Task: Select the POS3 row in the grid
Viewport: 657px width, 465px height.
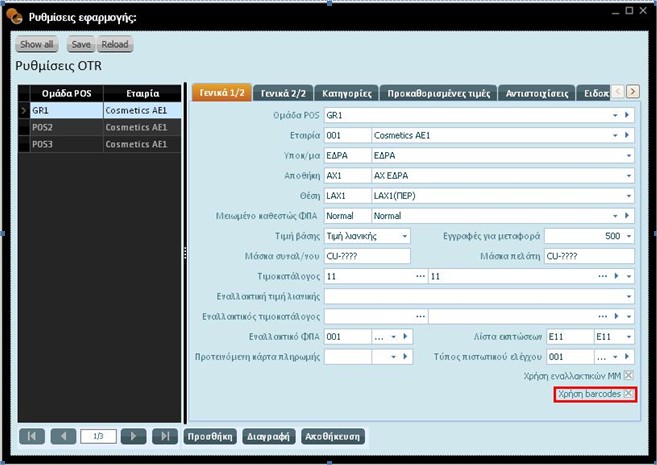Action: (100, 144)
